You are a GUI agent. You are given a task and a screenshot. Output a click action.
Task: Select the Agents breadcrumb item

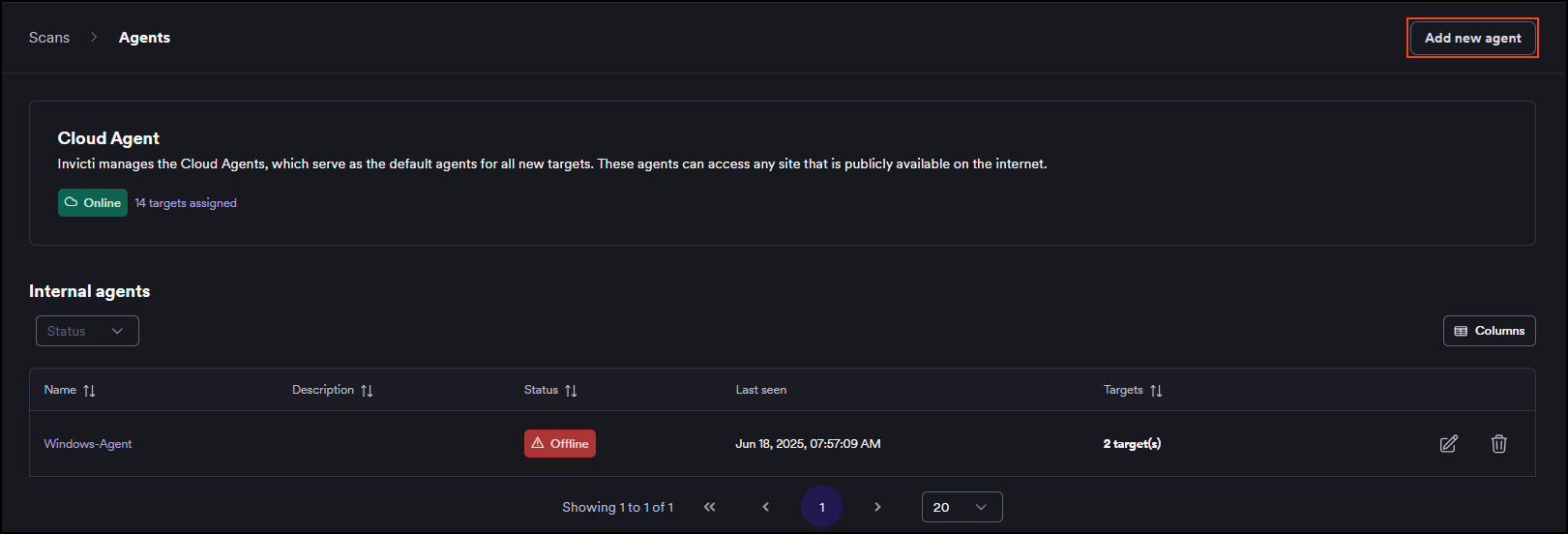[144, 38]
